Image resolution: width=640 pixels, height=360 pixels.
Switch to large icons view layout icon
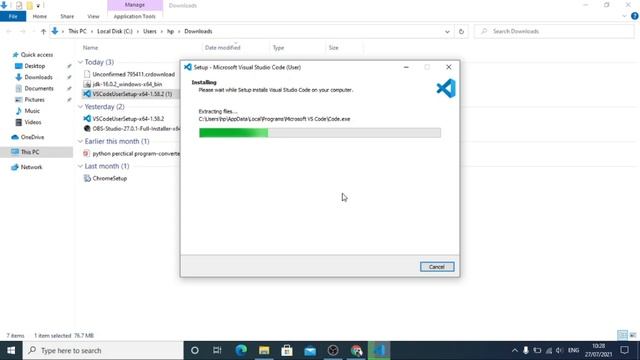tap(633, 335)
